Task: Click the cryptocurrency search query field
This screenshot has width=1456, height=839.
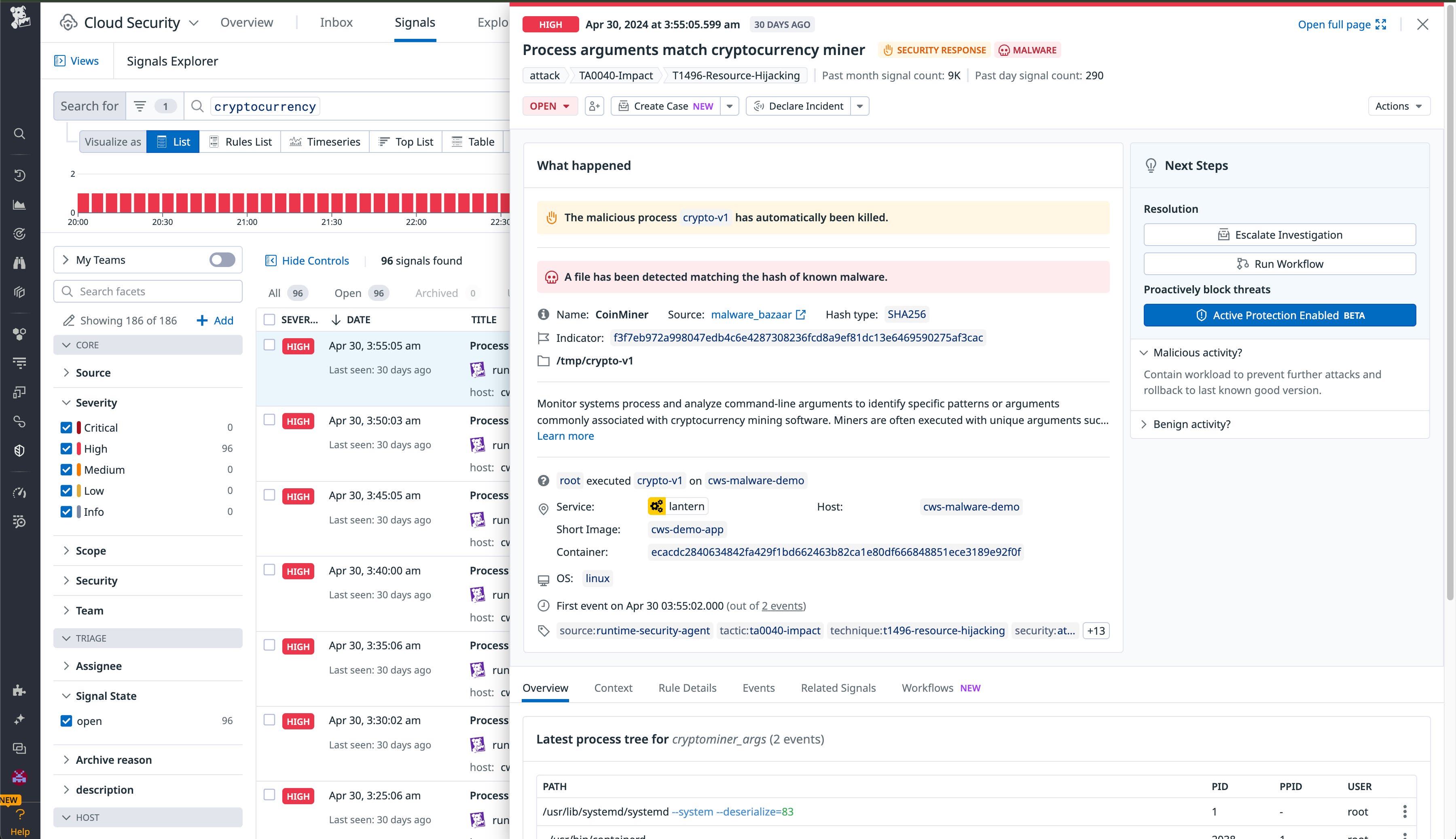Action: click(x=265, y=106)
